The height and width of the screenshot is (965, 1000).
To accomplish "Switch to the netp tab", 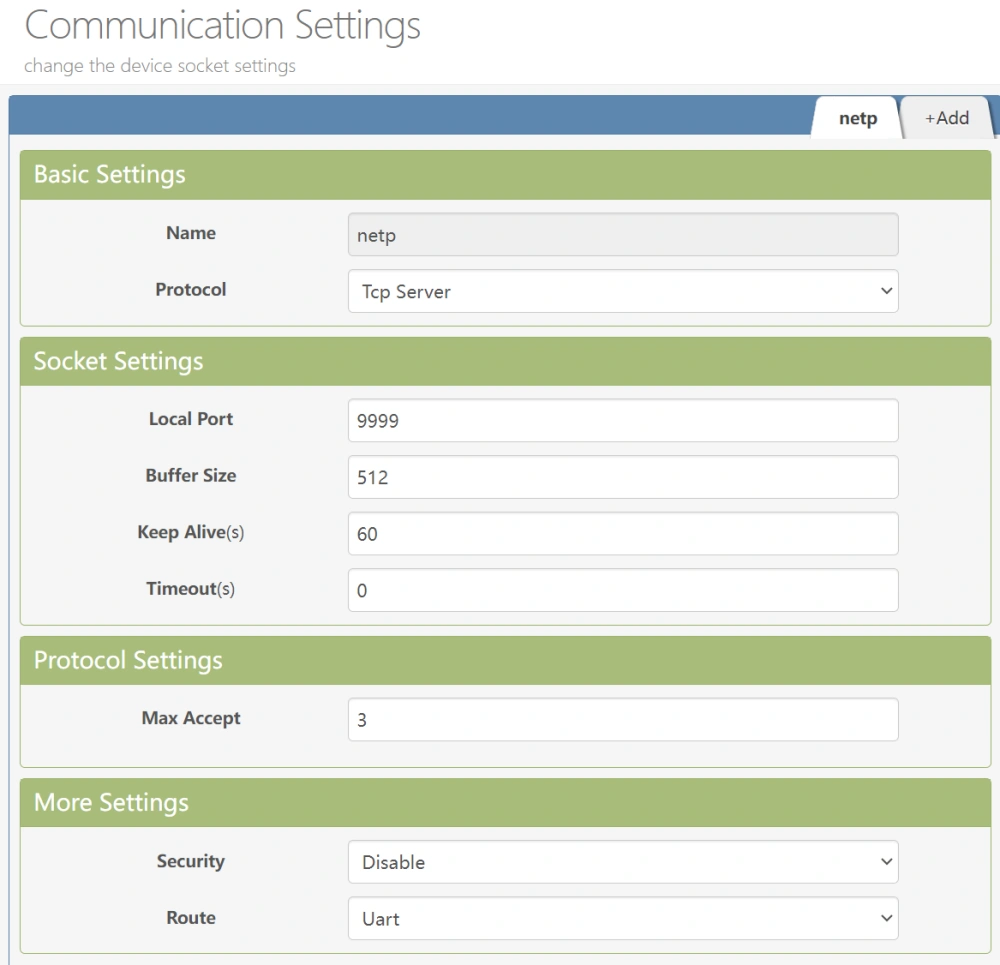I will coord(857,118).
